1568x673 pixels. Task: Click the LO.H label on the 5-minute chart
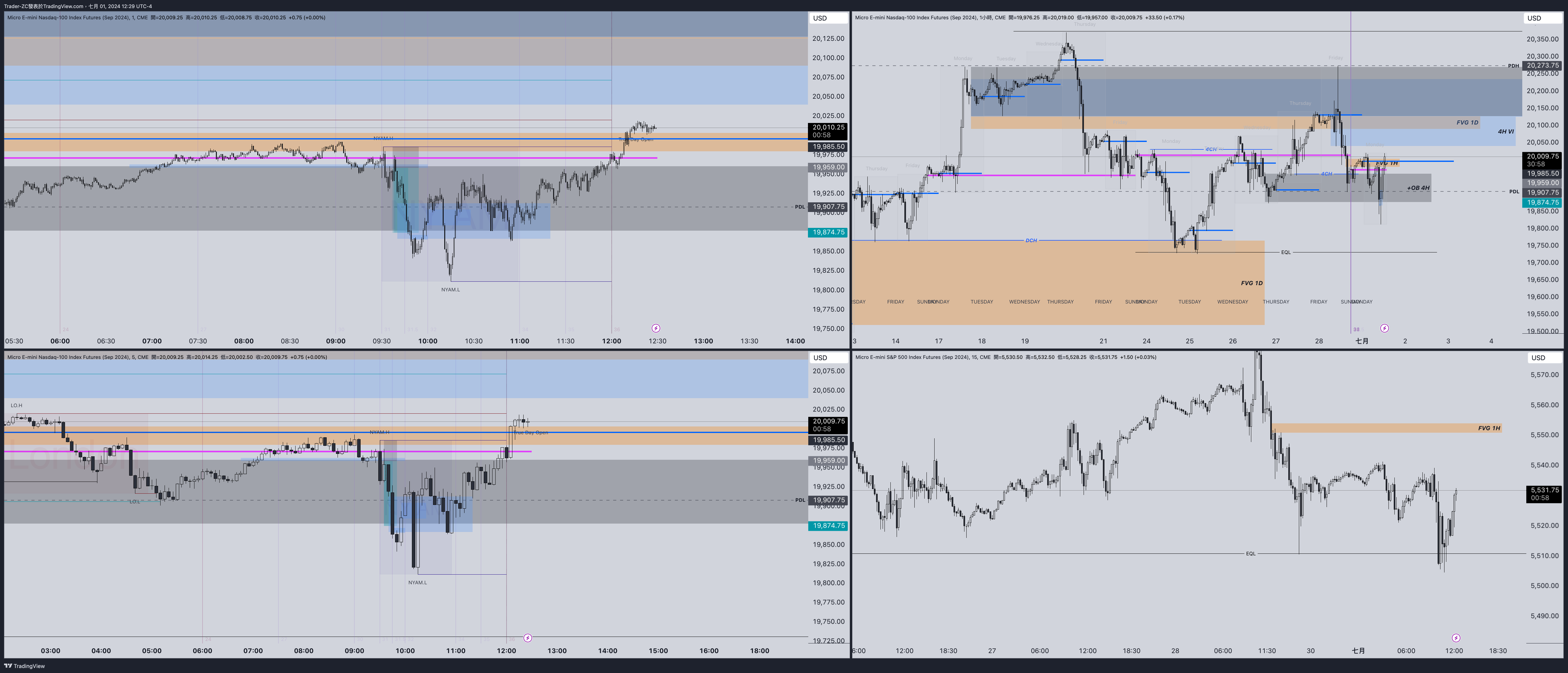click(x=16, y=406)
